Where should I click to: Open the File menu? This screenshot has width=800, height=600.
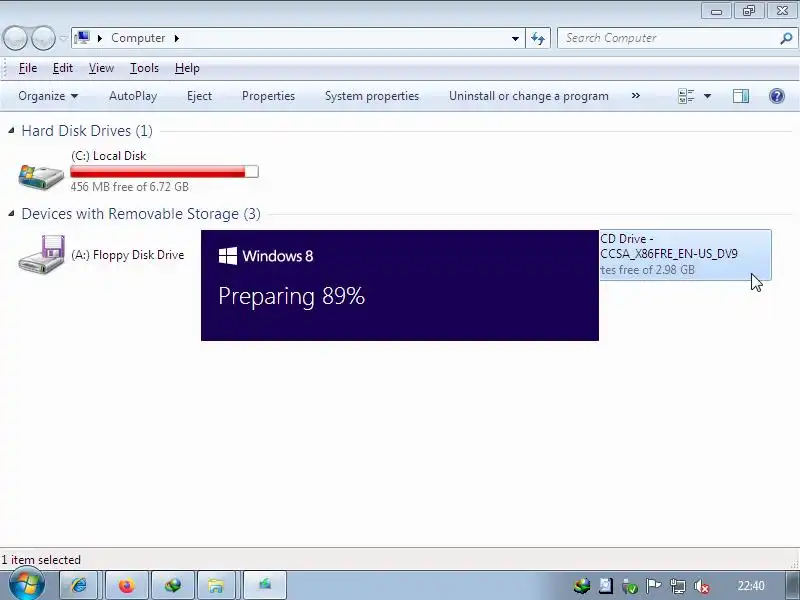(28, 68)
